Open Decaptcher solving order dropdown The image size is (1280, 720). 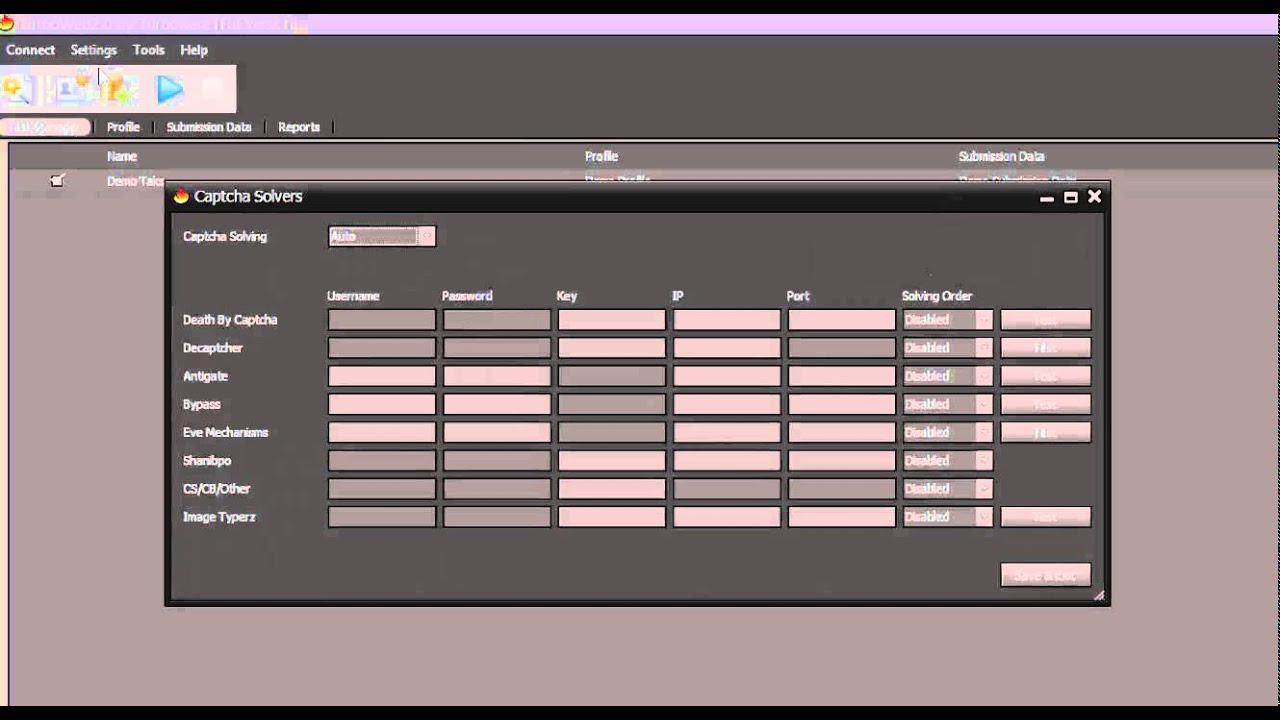click(948, 348)
